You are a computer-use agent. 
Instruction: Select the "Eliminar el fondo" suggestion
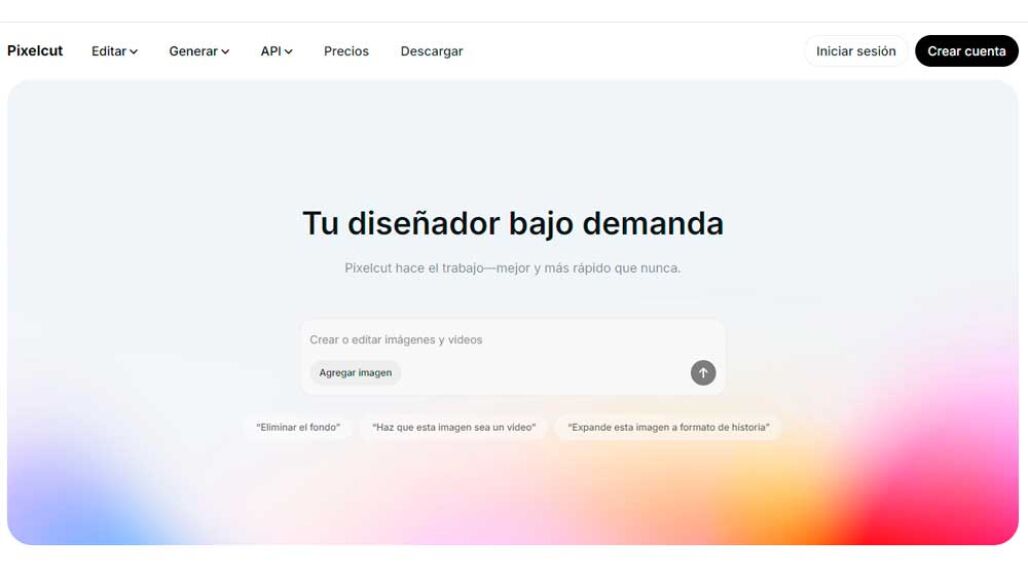298,427
